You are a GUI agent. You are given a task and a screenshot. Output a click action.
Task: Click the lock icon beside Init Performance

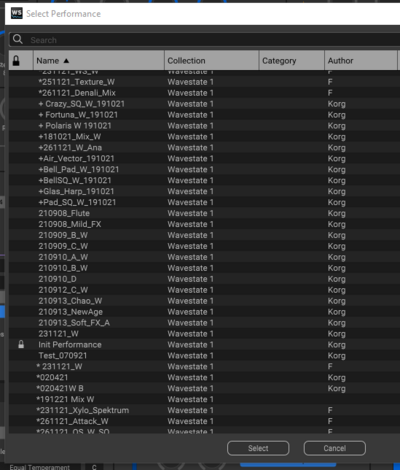click(21, 344)
